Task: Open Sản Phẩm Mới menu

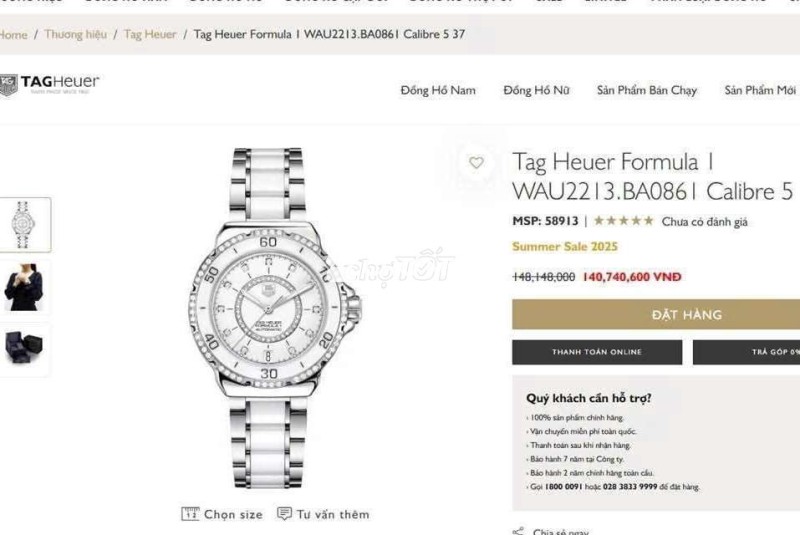Action: click(760, 90)
